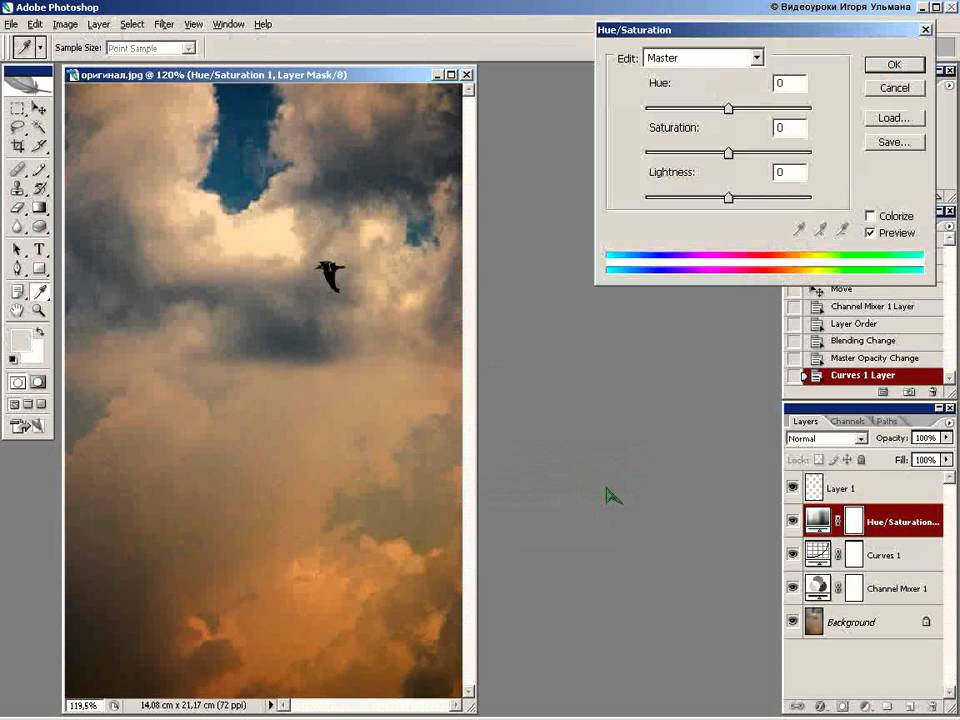Open the File menu

[11, 24]
